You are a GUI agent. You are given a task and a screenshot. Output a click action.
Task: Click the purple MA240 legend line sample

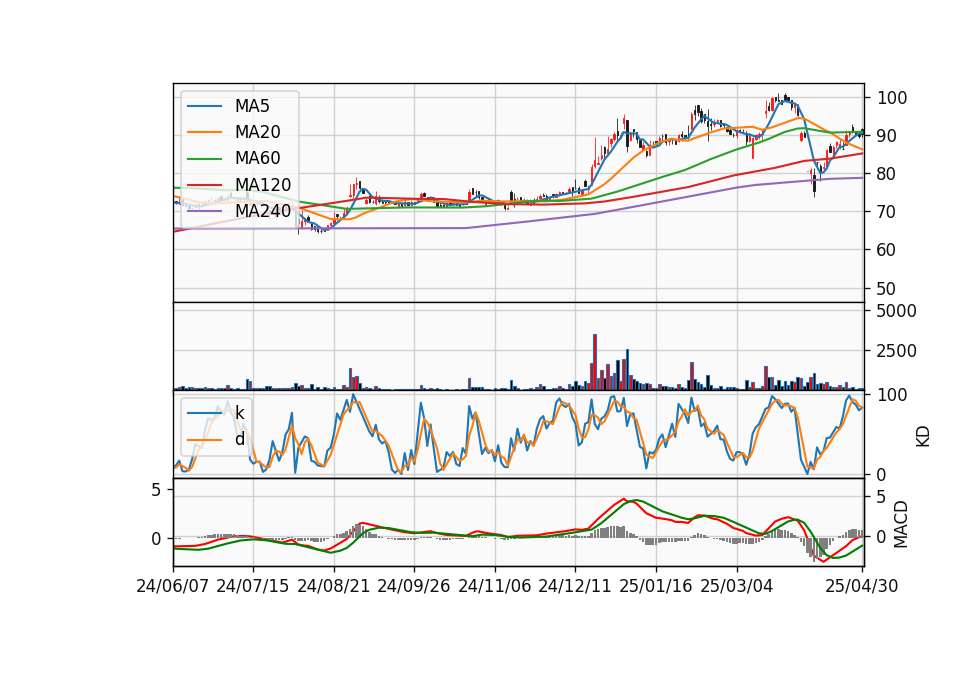204,211
